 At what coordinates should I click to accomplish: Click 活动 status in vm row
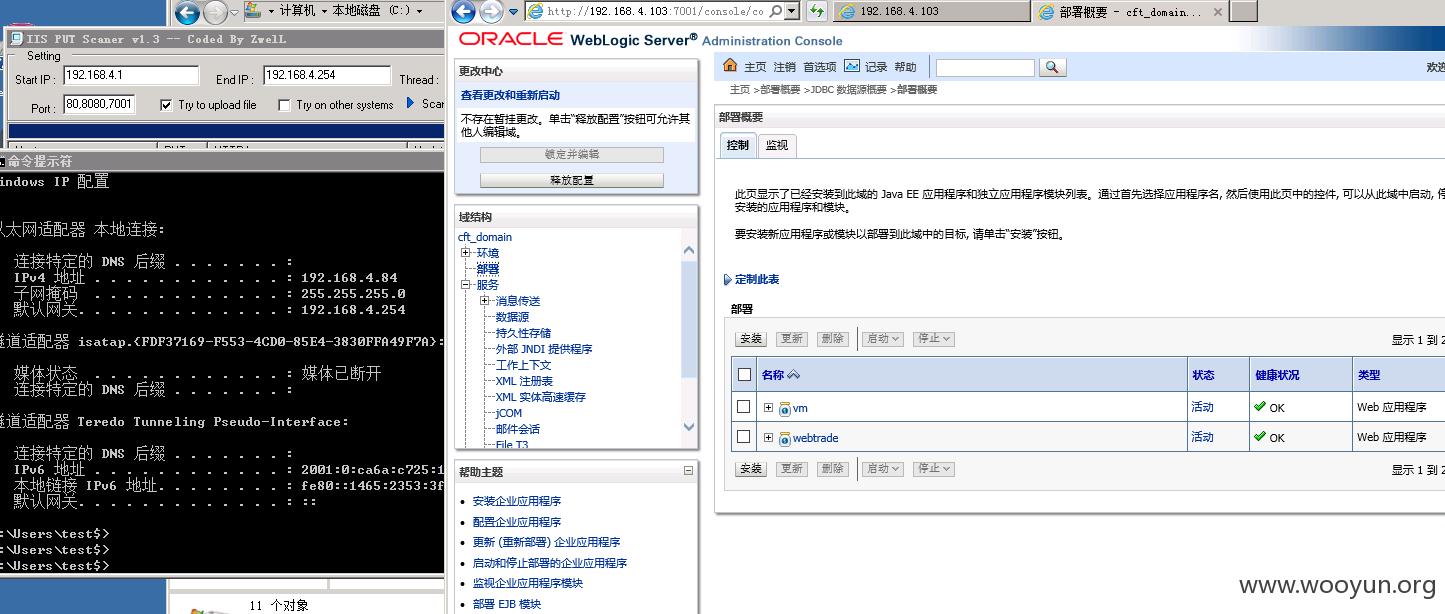1202,407
